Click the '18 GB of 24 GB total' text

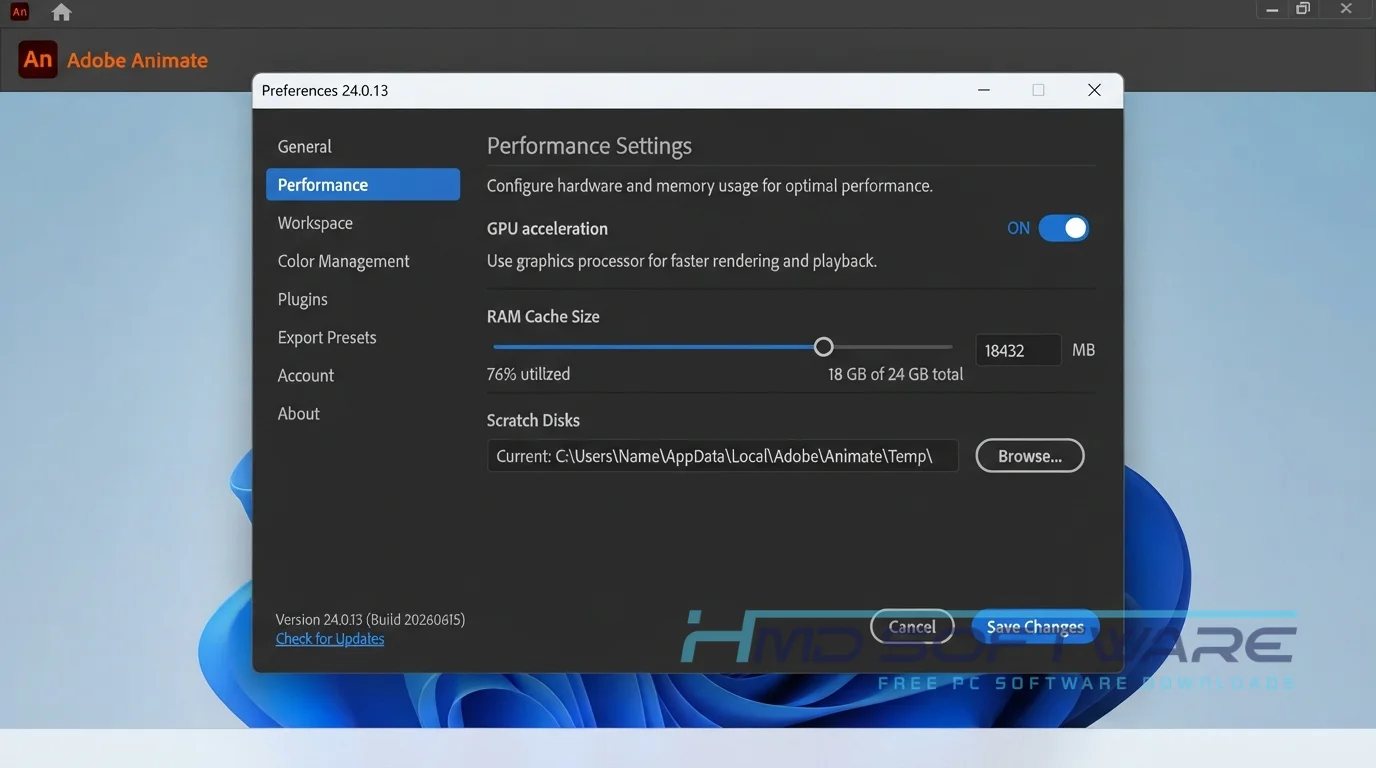[x=896, y=374]
